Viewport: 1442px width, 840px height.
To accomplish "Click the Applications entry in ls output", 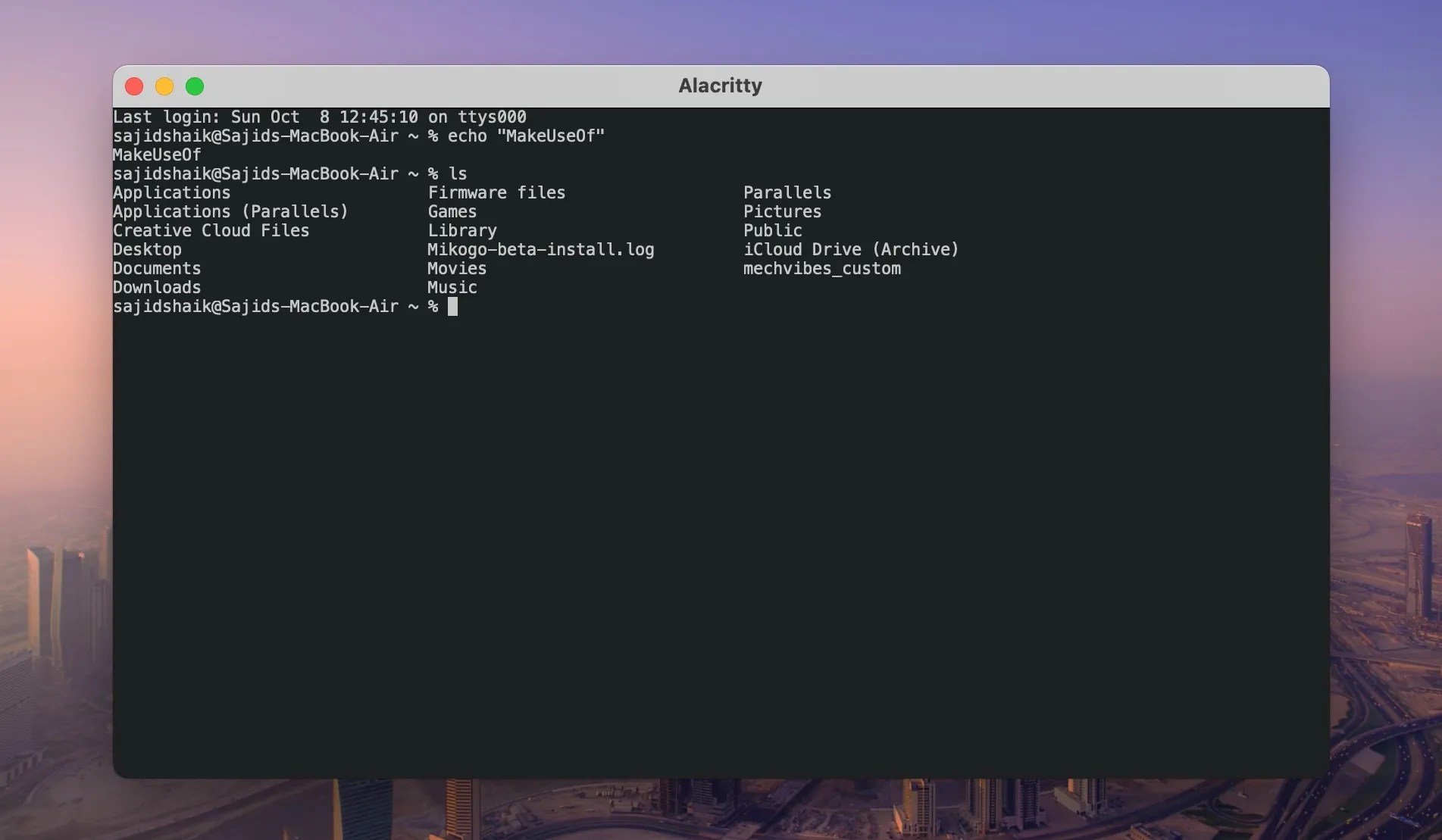I will pyautogui.click(x=171, y=192).
